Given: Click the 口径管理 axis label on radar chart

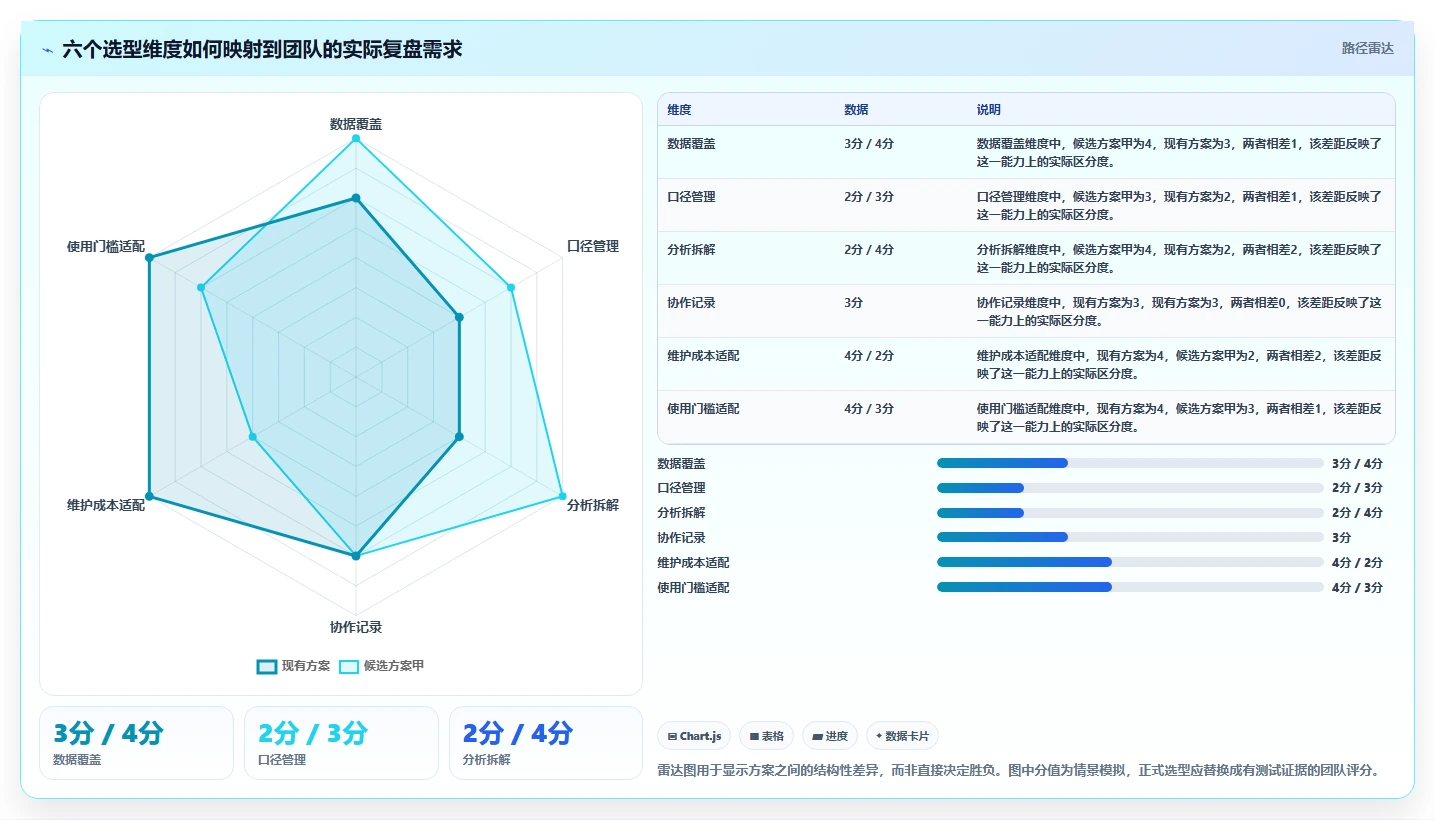Looking at the screenshot, I should tap(593, 246).
